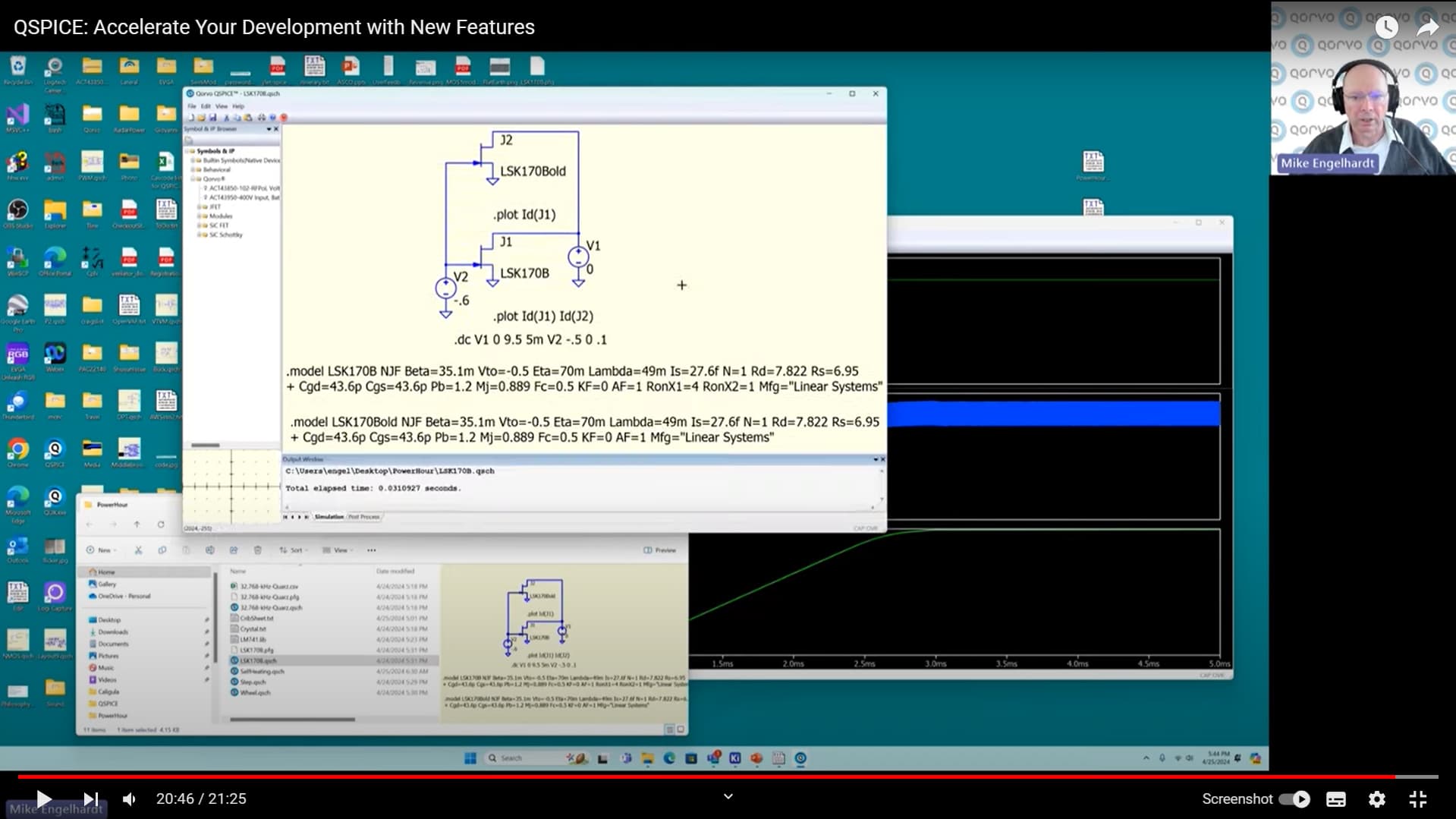Click Copy icon in QSPICE toolbar
Image resolution: width=1456 pixels, height=819 pixels.
click(x=237, y=118)
